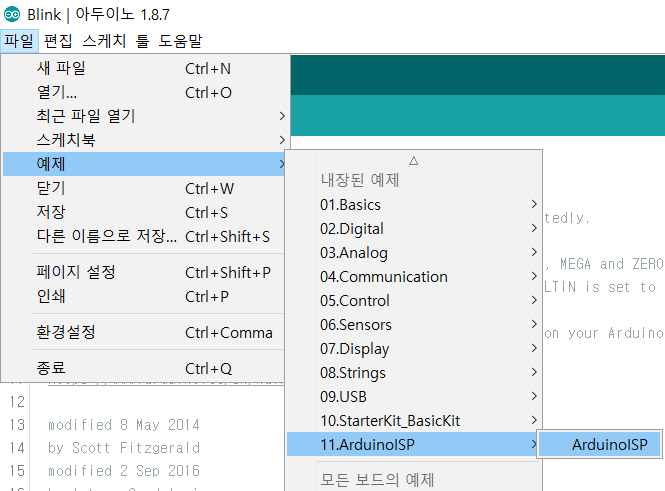The width and height of the screenshot is (665, 491).
Task: Select the highlighted 예제 menu entry
Action: pos(143,164)
